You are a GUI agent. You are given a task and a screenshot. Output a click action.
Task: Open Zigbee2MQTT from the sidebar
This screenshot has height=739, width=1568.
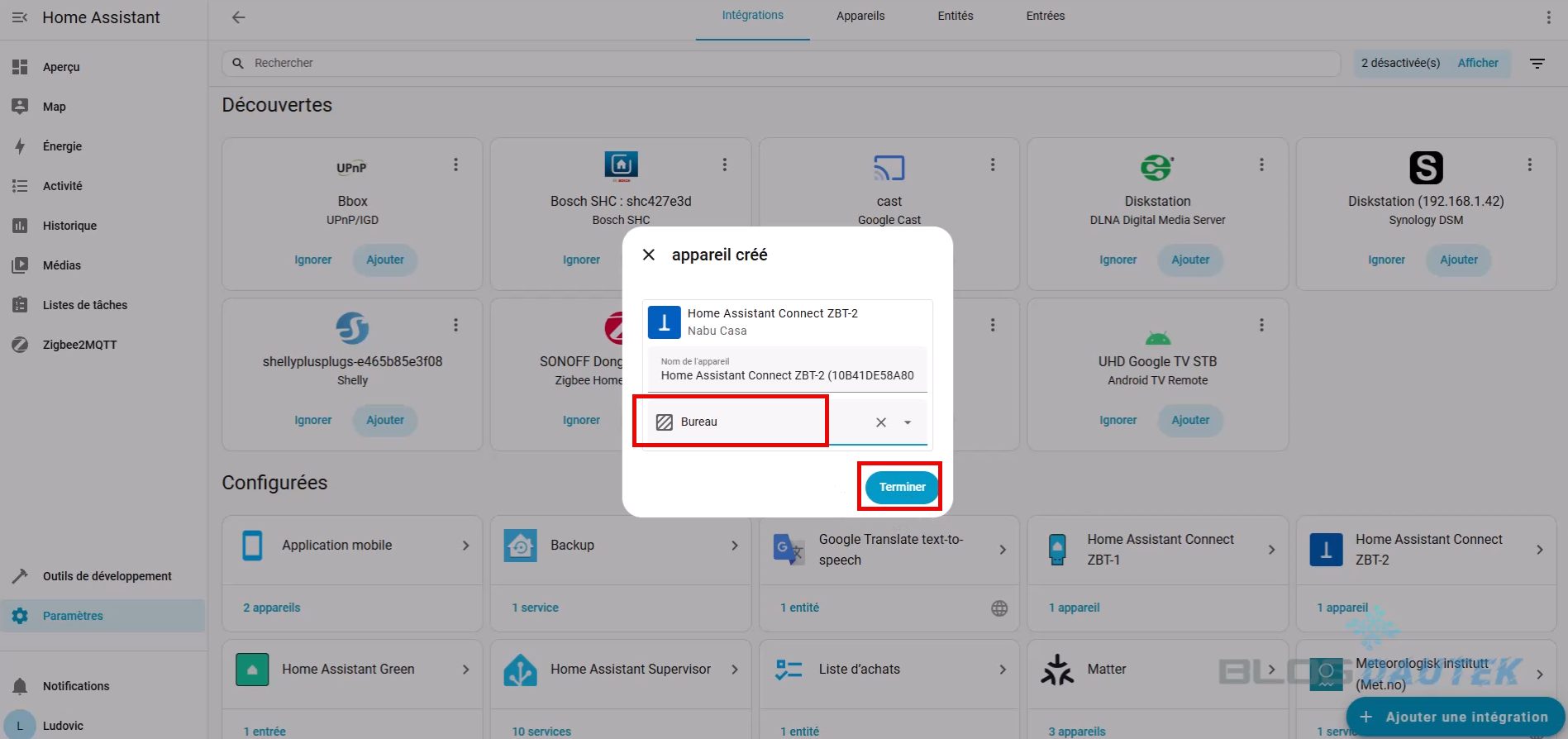click(79, 345)
